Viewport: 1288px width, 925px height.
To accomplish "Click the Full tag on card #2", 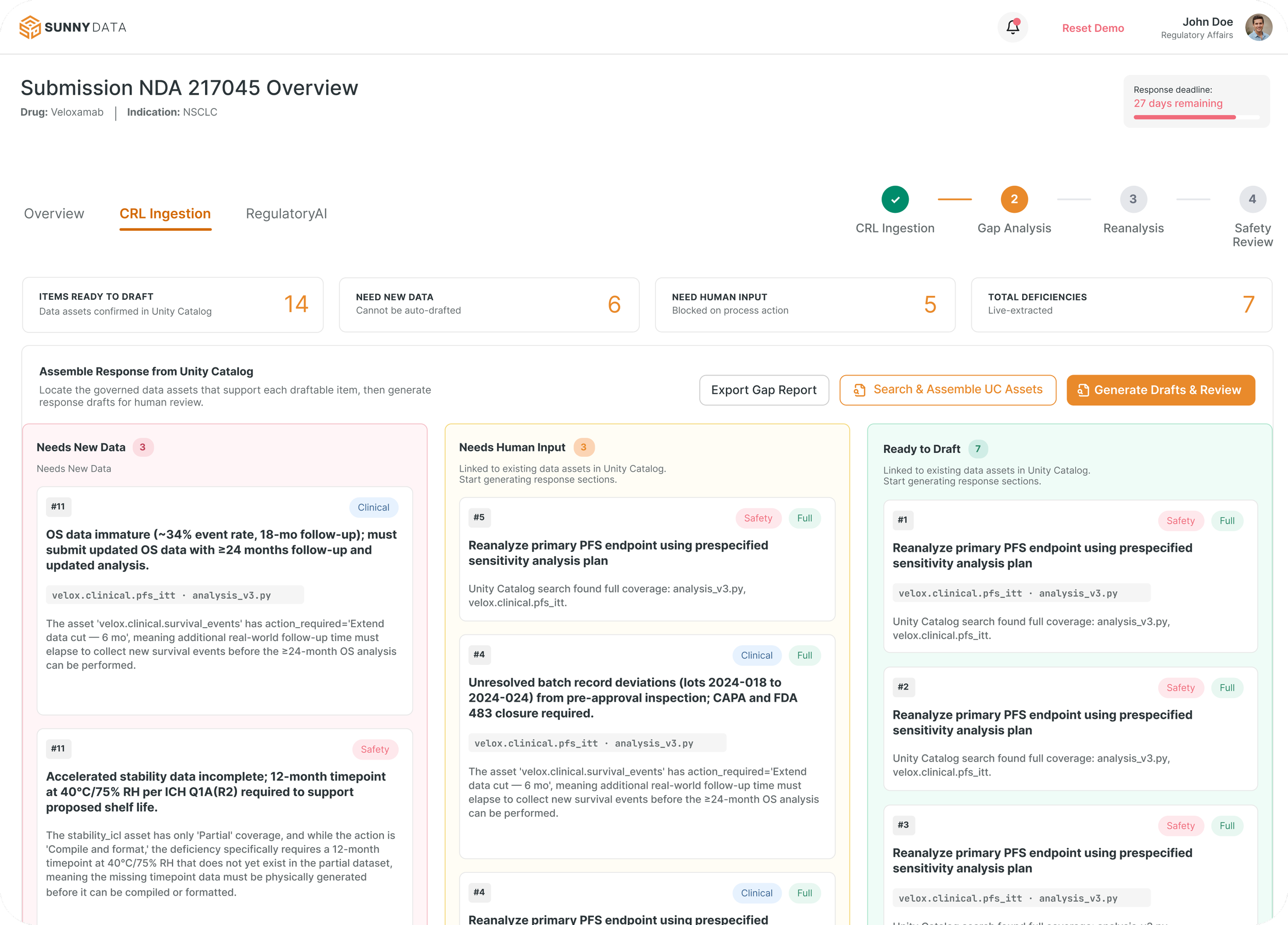I will point(1227,687).
